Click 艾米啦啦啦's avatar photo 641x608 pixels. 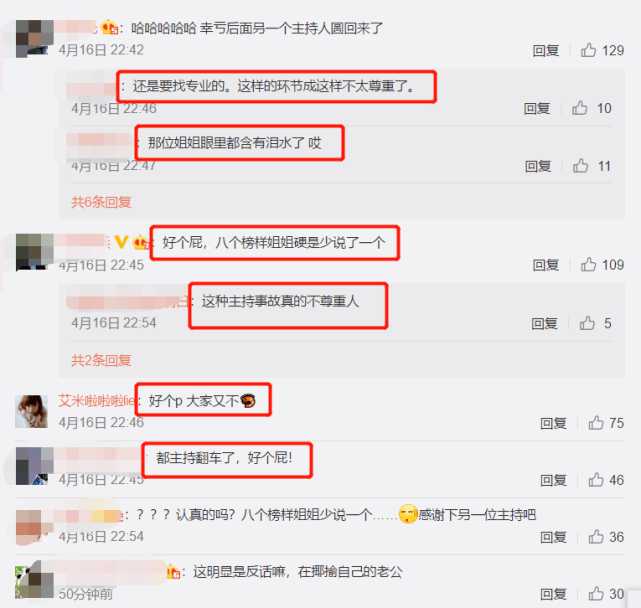click(x=31, y=411)
